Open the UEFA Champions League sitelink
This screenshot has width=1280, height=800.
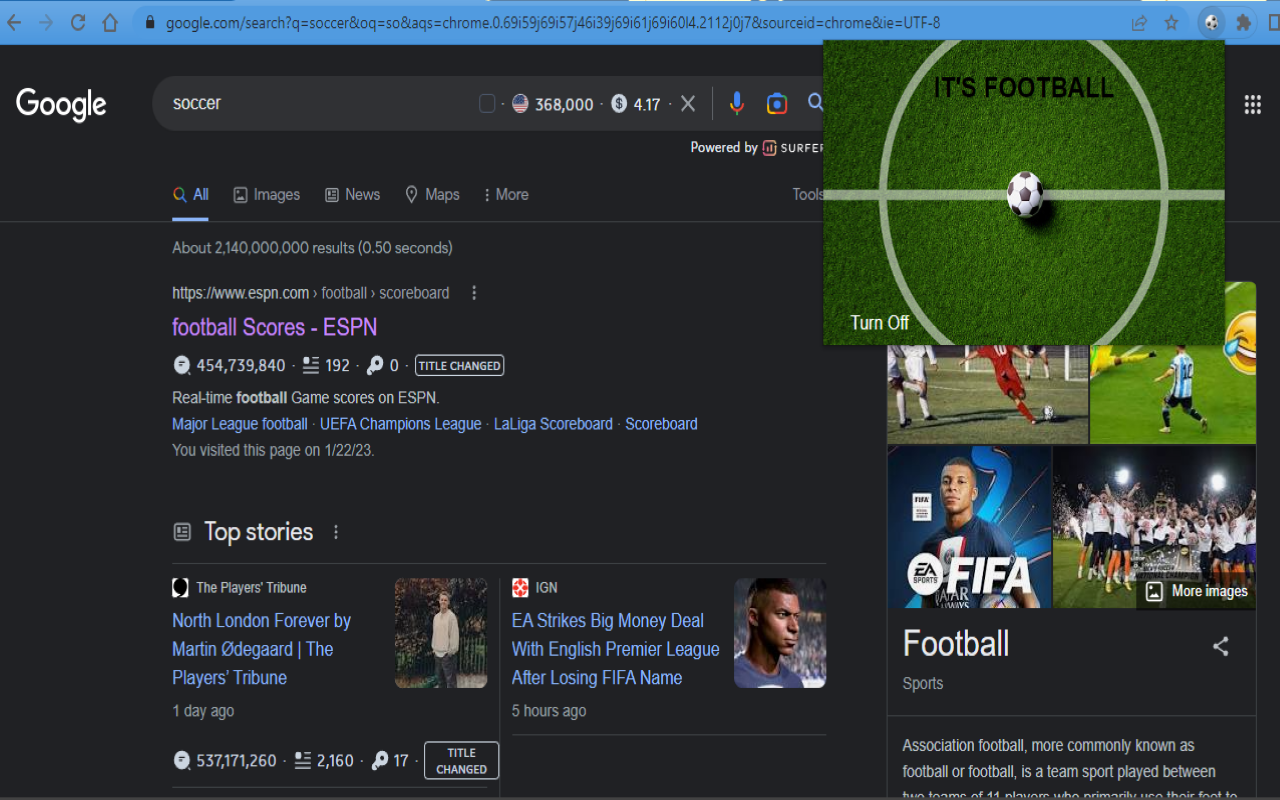[x=401, y=424]
